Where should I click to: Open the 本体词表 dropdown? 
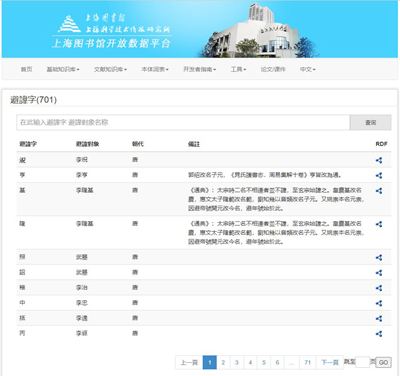tap(155, 69)
